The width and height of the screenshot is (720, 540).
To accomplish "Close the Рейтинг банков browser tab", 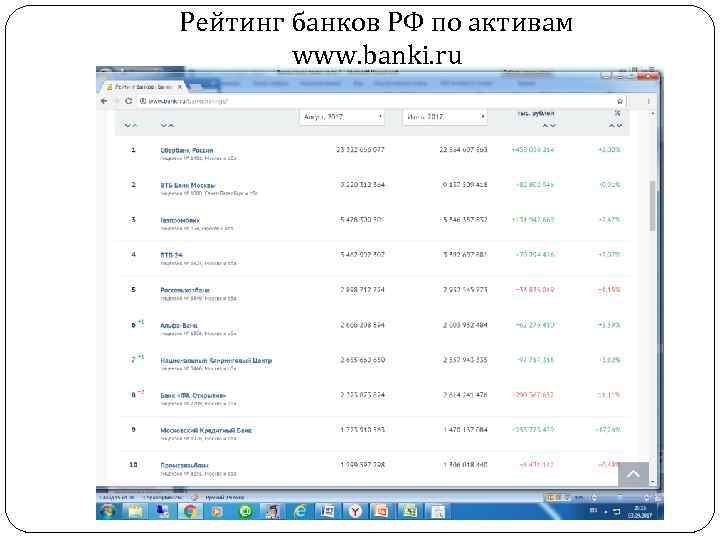I will point(180,87).
